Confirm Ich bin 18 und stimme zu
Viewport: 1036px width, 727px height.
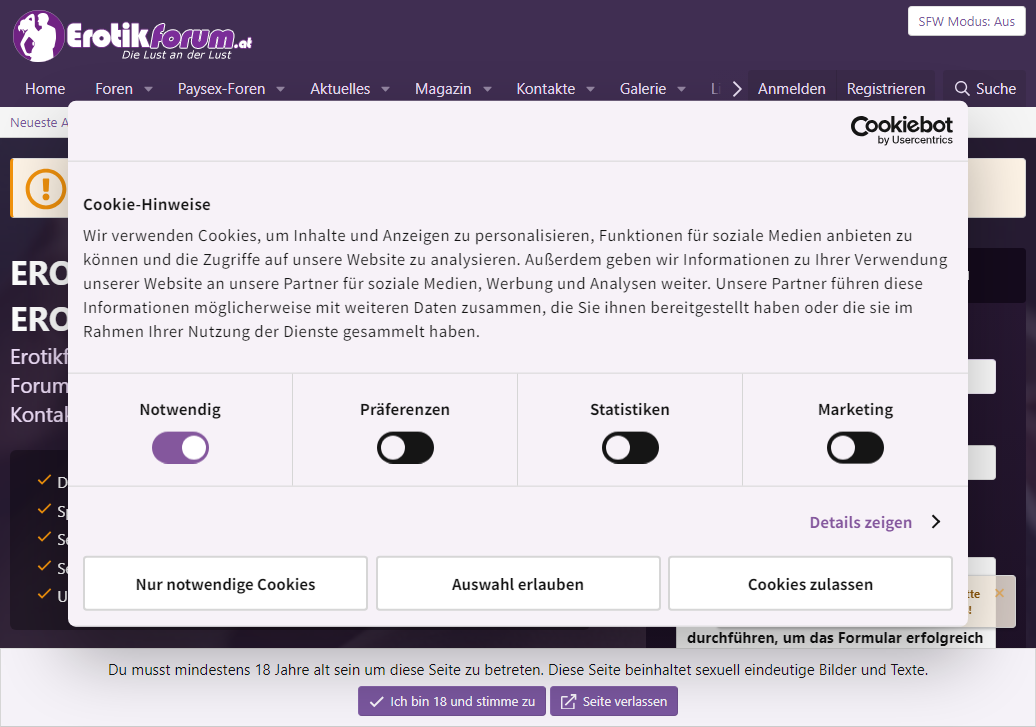click(452, 701)
